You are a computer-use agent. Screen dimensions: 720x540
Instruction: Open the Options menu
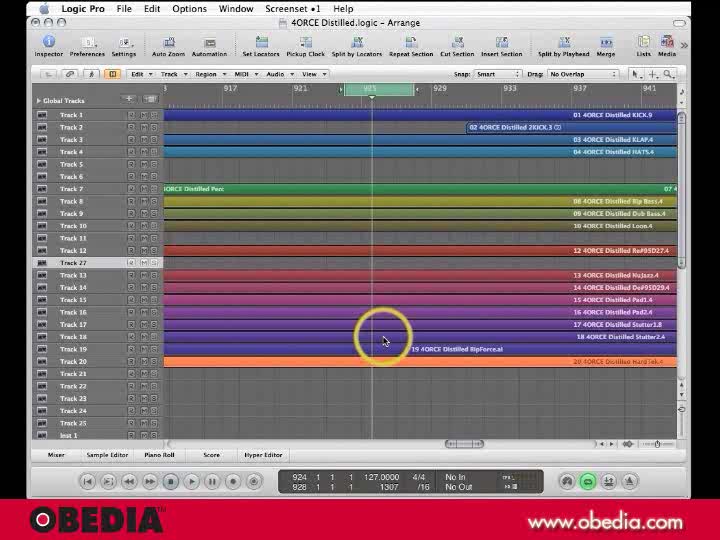pyautogui.click(x=189, y=9)
